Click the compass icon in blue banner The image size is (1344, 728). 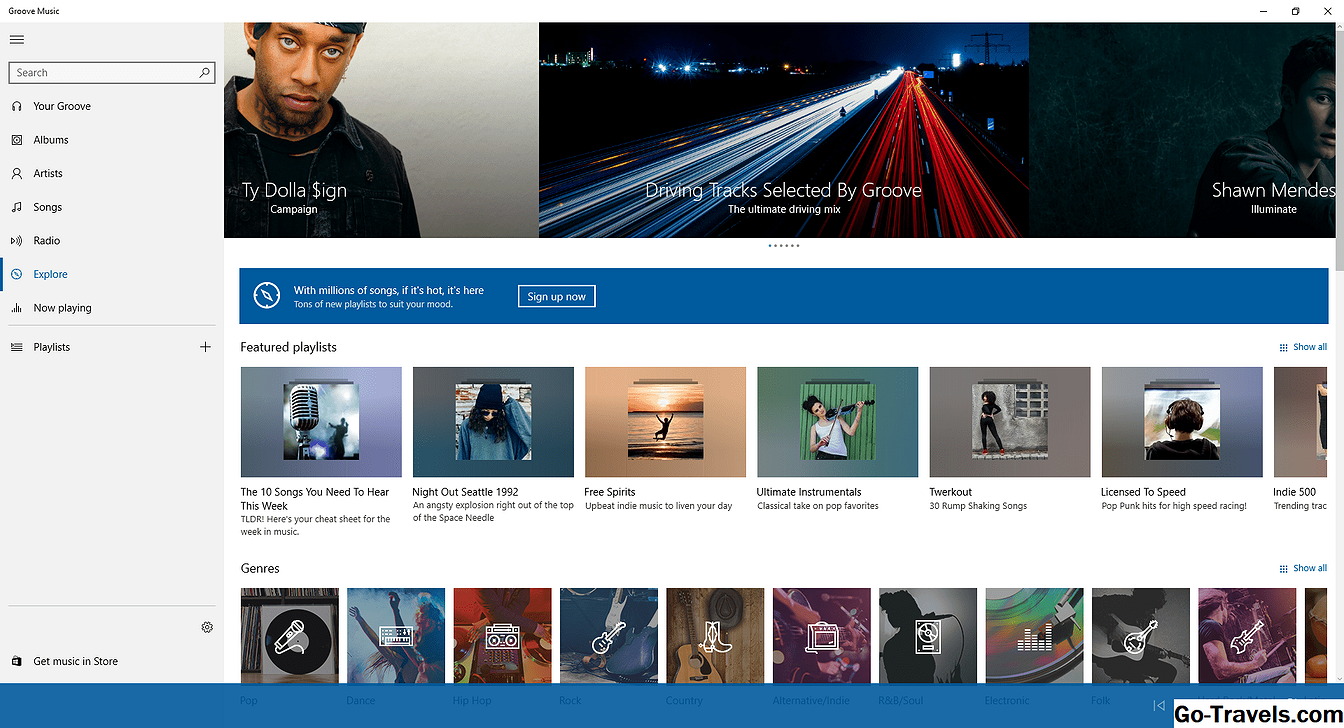click(x=266, y=296)
